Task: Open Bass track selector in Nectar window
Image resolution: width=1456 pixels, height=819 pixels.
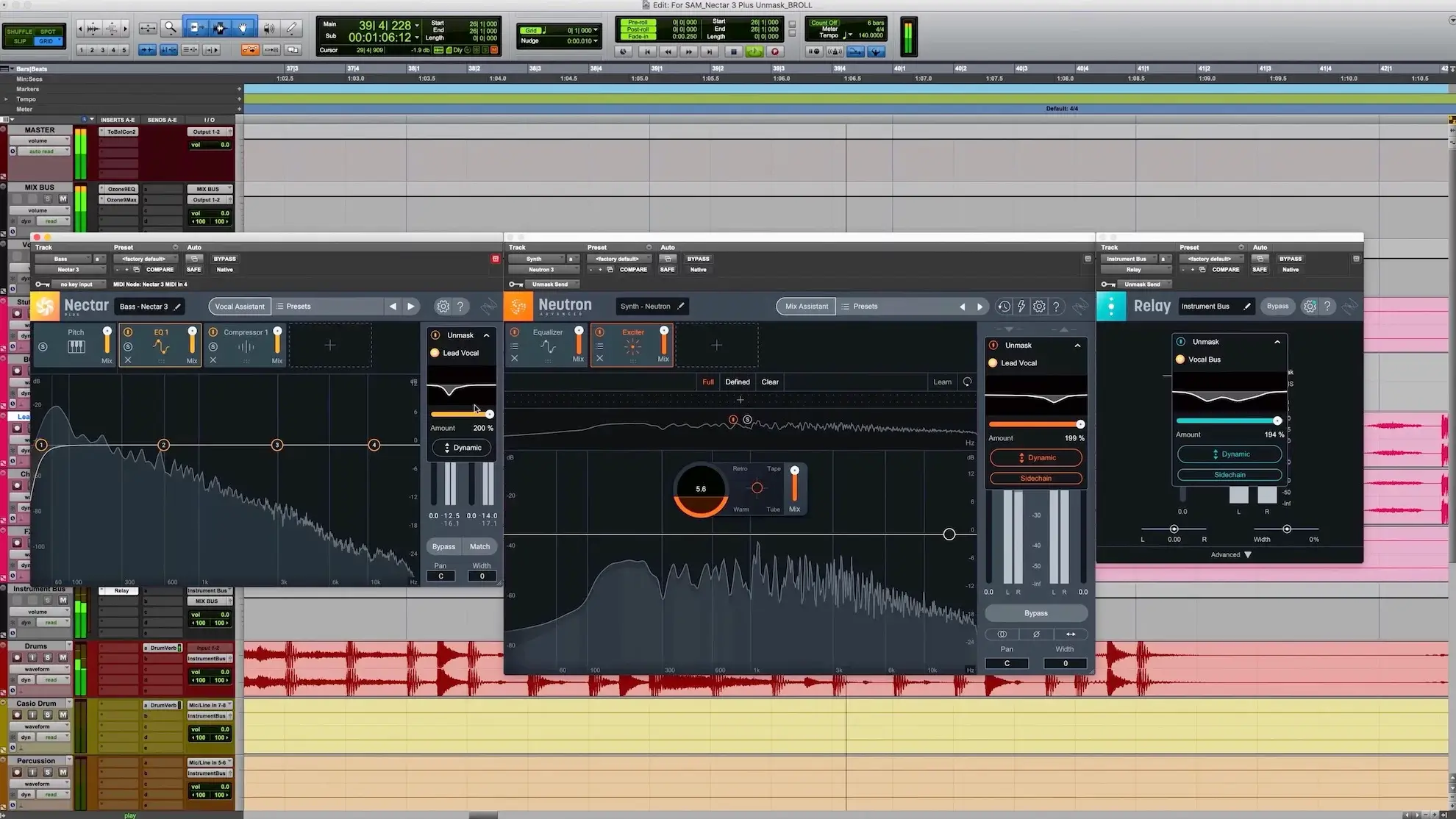Action: pyautogui.click(x=62, y=259)
